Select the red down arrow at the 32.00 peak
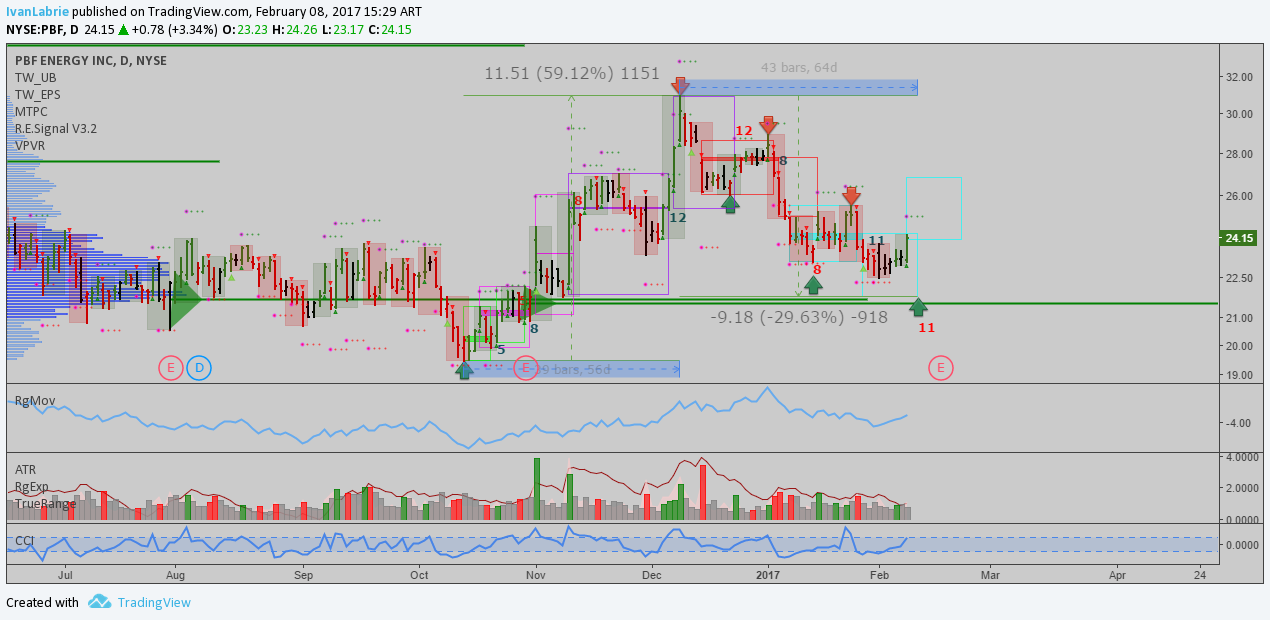 (680, 87)
